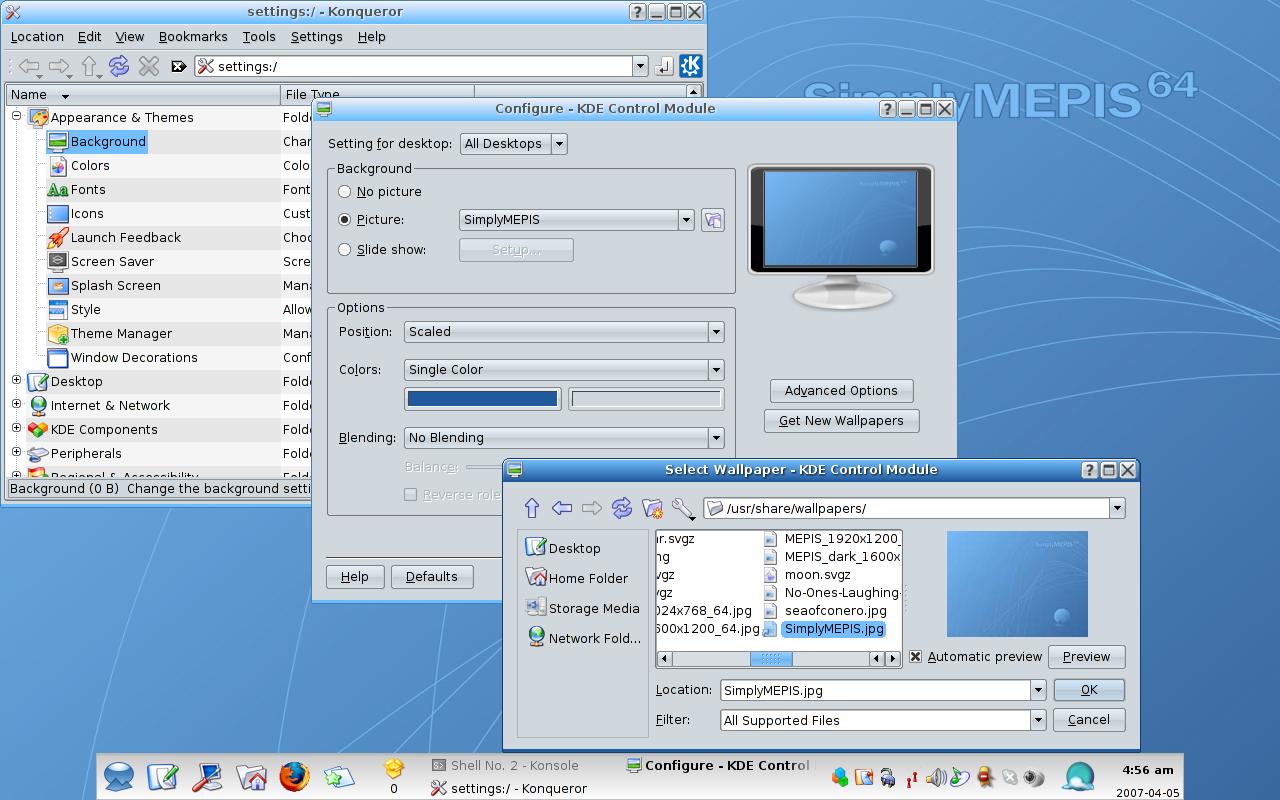Select Slide show radio button
The image size is (1280, 800).
click(x=345, y=250)
